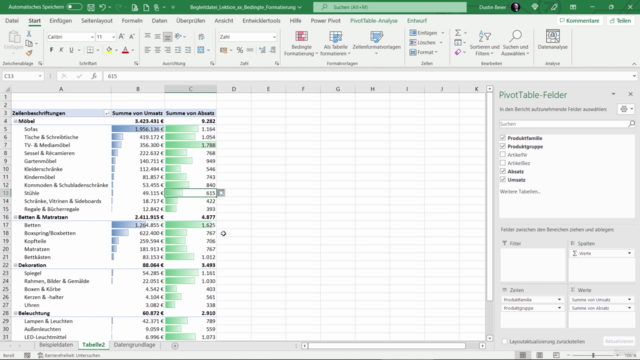Open Suchen und Auswählen
The height and width of the screenshot is (360, 640).
(x=515, y=43)
